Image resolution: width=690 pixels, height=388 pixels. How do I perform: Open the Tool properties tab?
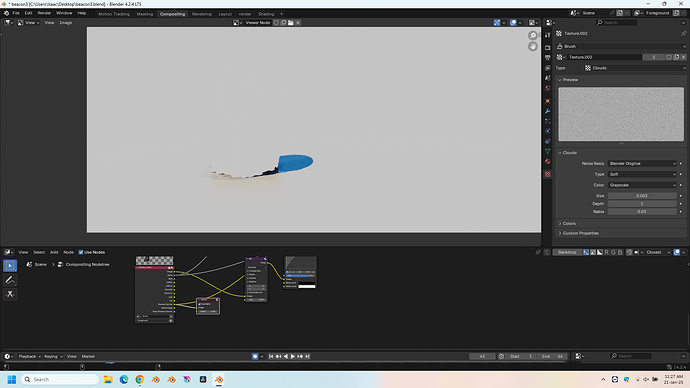547,35
